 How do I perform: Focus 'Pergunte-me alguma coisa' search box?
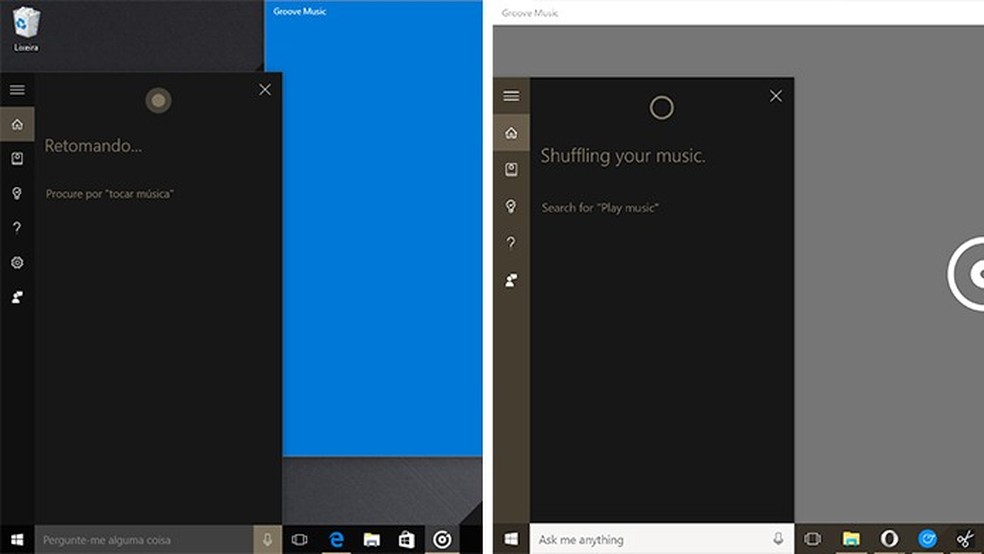coord(144,540)
